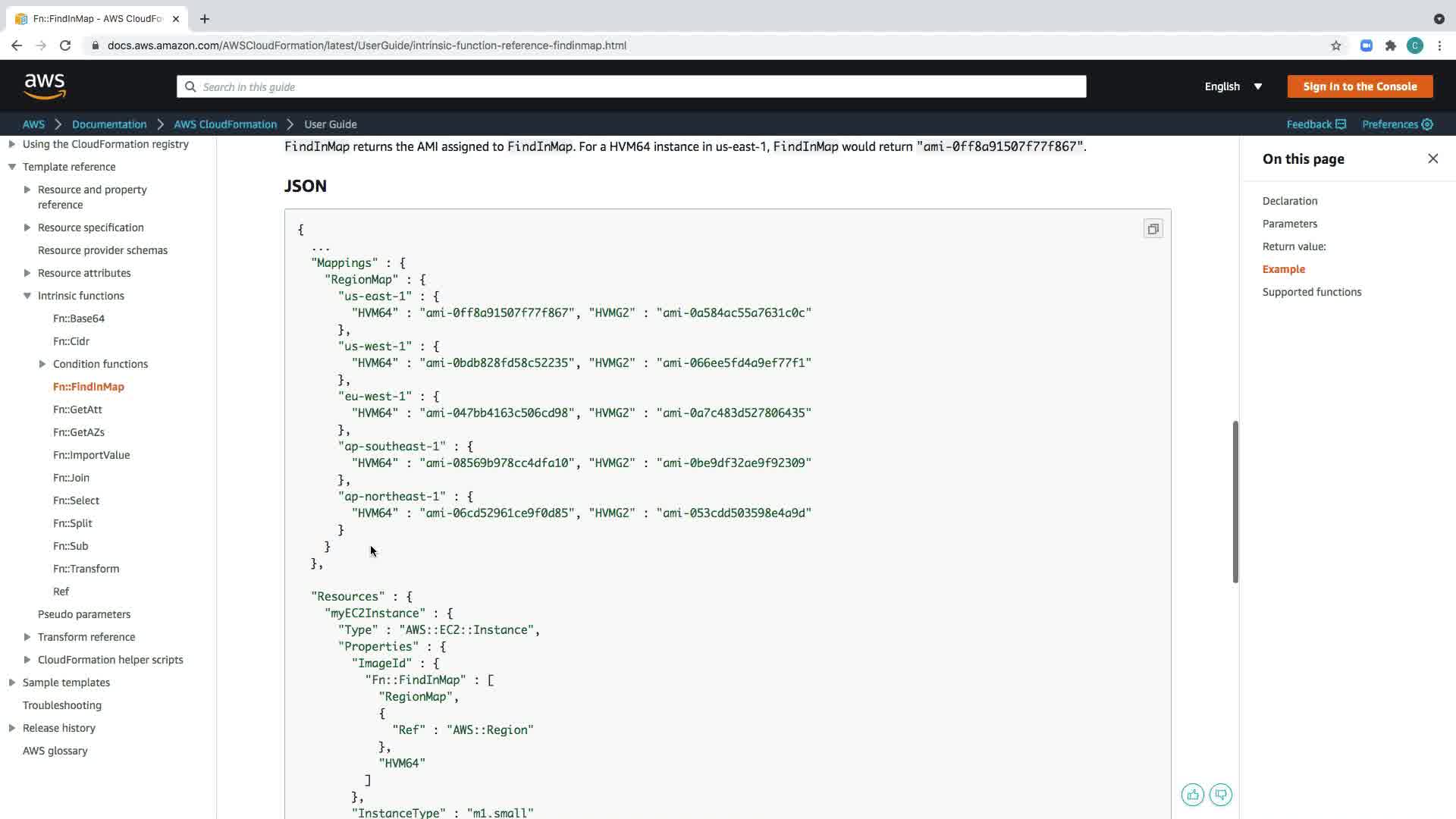Reload the page
The height and width of the screenshot is (819, 1456).
[65, 45]
